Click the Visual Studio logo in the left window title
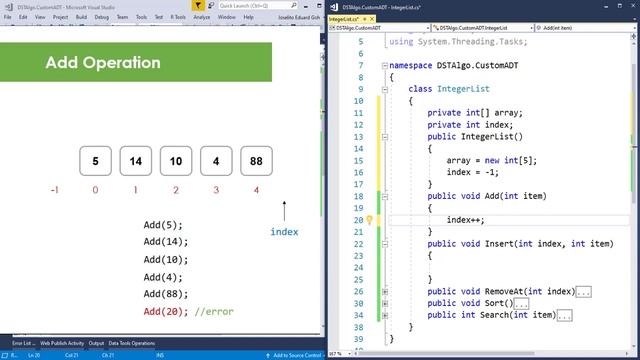 click(9, 7)
